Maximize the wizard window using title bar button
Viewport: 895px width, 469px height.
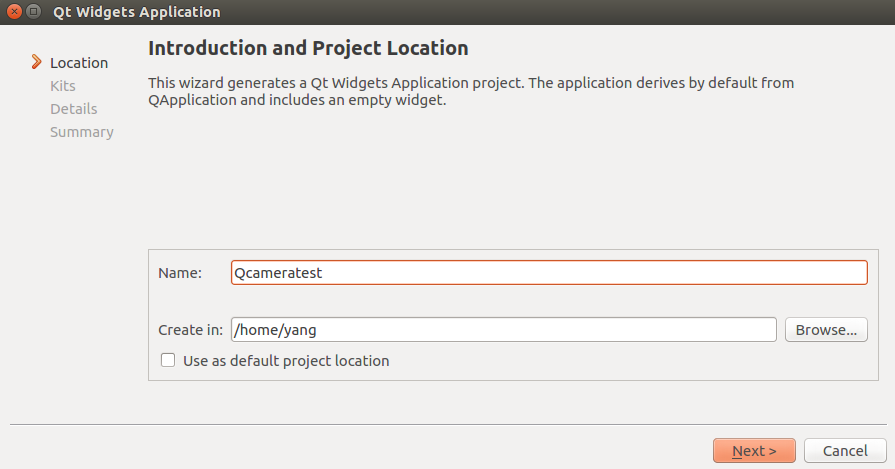pyautogui.click(x=34, y=11)
